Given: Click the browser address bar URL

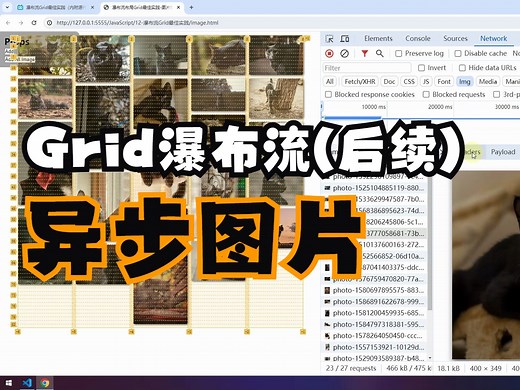Looking at the screenshot, I should pyautogui.click(x=137, y=23).
